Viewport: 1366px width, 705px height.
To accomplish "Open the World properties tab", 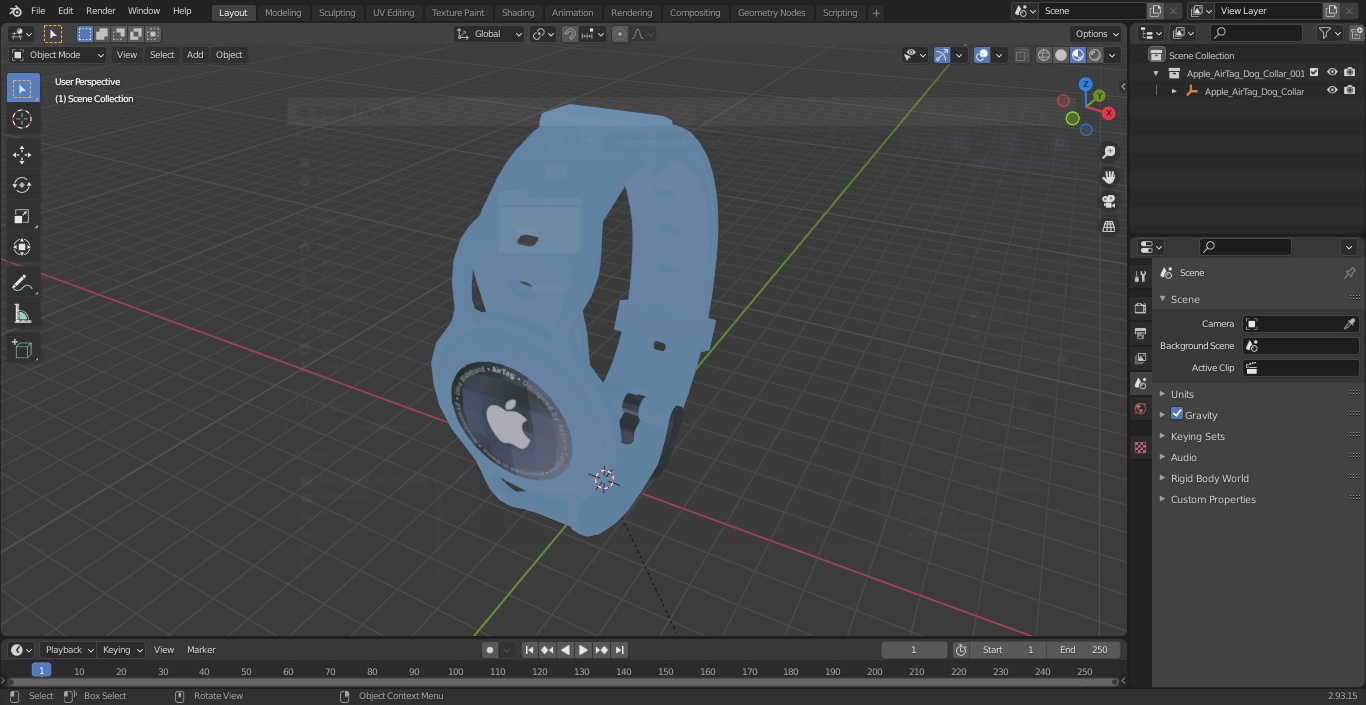I will tap(1140, 409).
